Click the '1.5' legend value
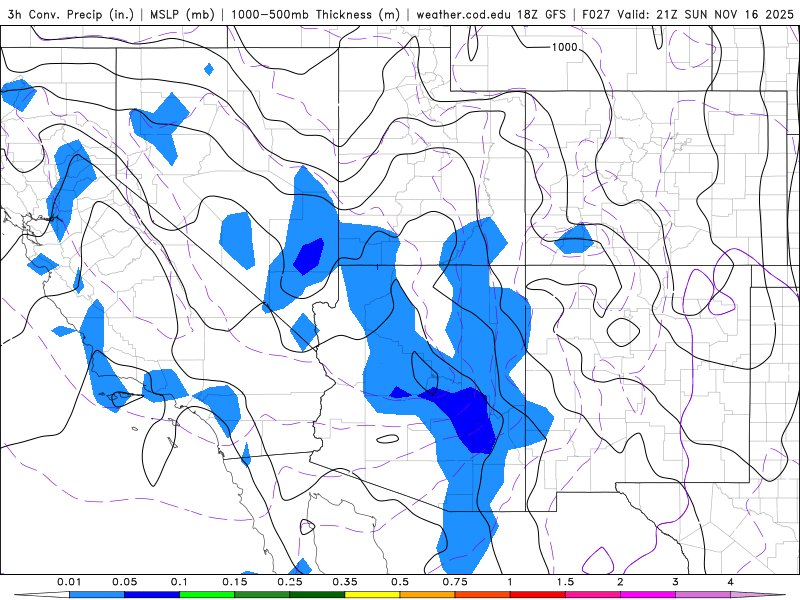Viewport: 800px width, 600px height. coord(565,582)
